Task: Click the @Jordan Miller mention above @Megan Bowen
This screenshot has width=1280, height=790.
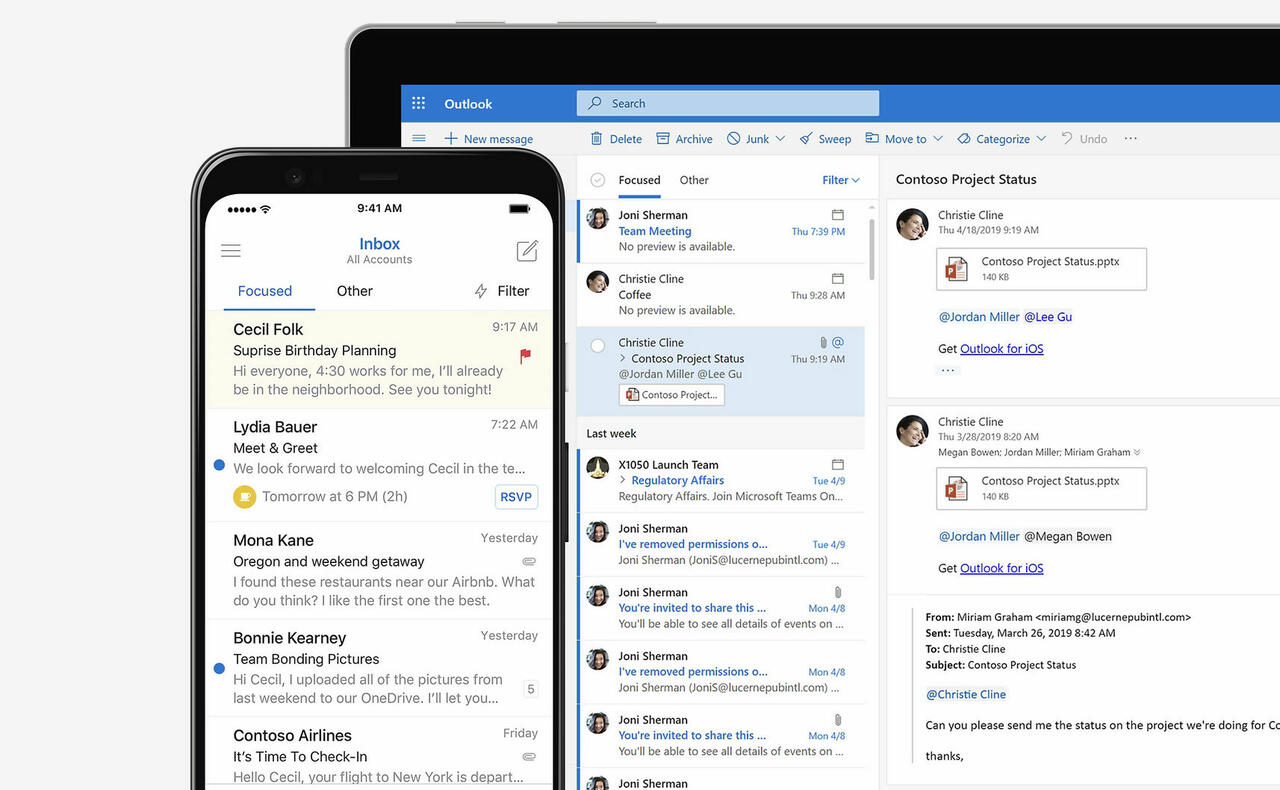Action: coord(979,536)
